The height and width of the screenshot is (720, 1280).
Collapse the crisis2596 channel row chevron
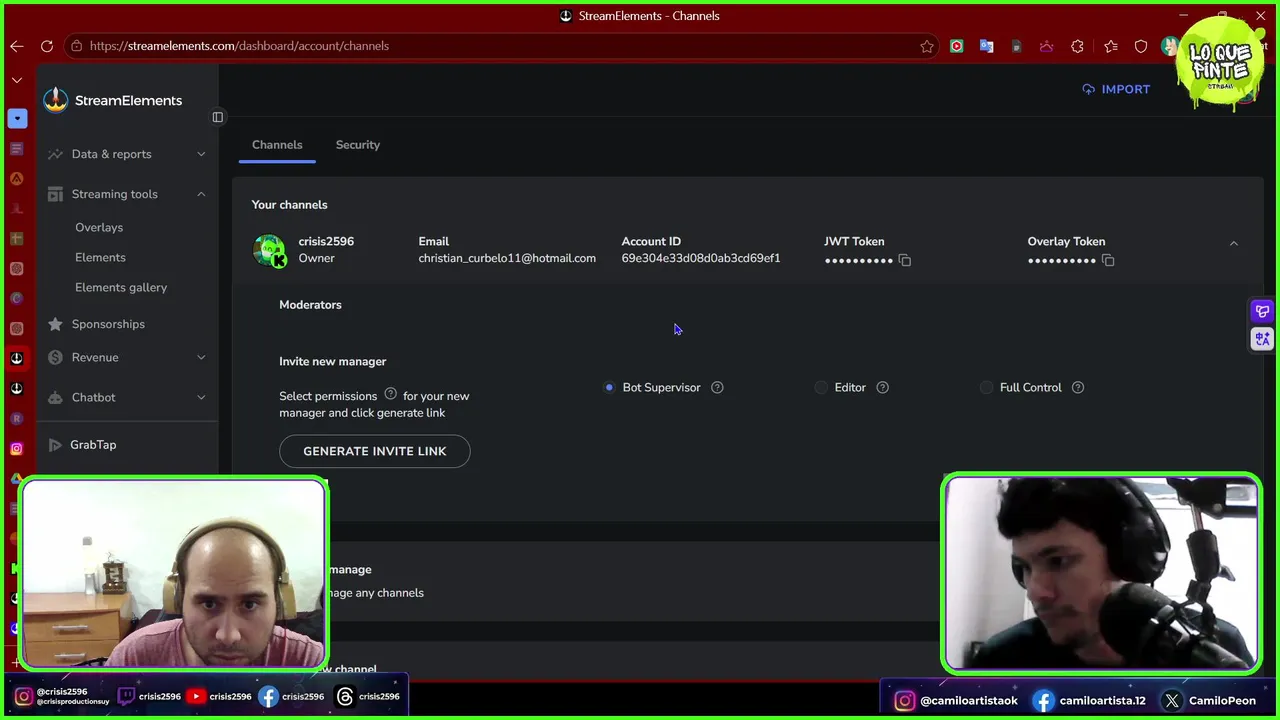(1234, 243)
